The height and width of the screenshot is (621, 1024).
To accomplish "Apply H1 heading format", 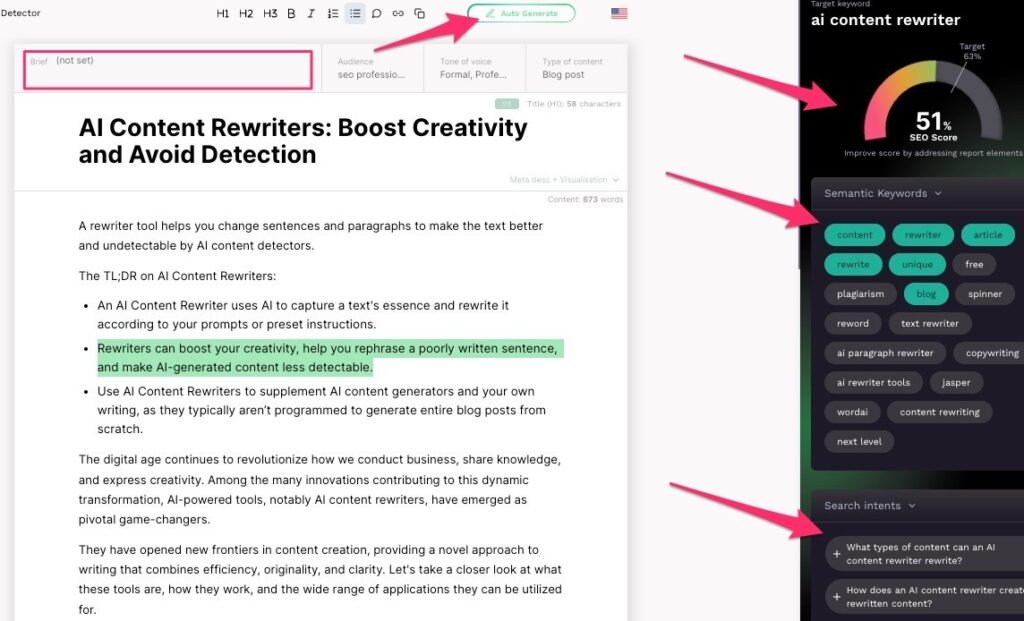I will tap(223, 14).
